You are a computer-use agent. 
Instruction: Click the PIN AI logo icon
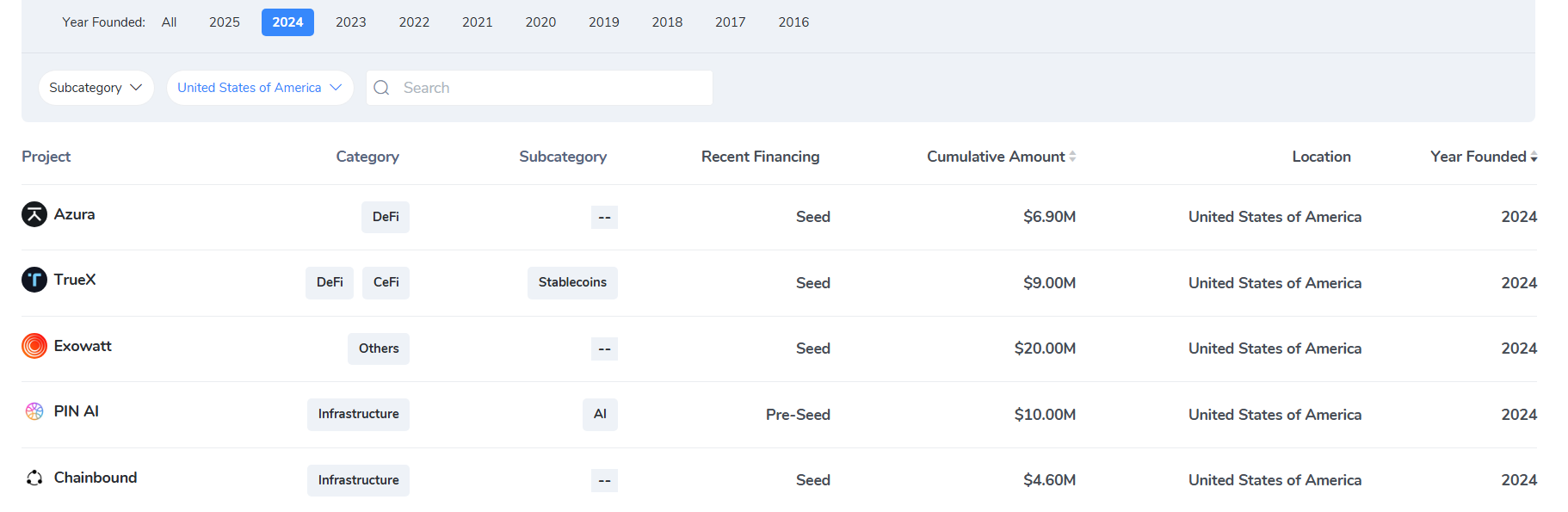coord(34,411)
